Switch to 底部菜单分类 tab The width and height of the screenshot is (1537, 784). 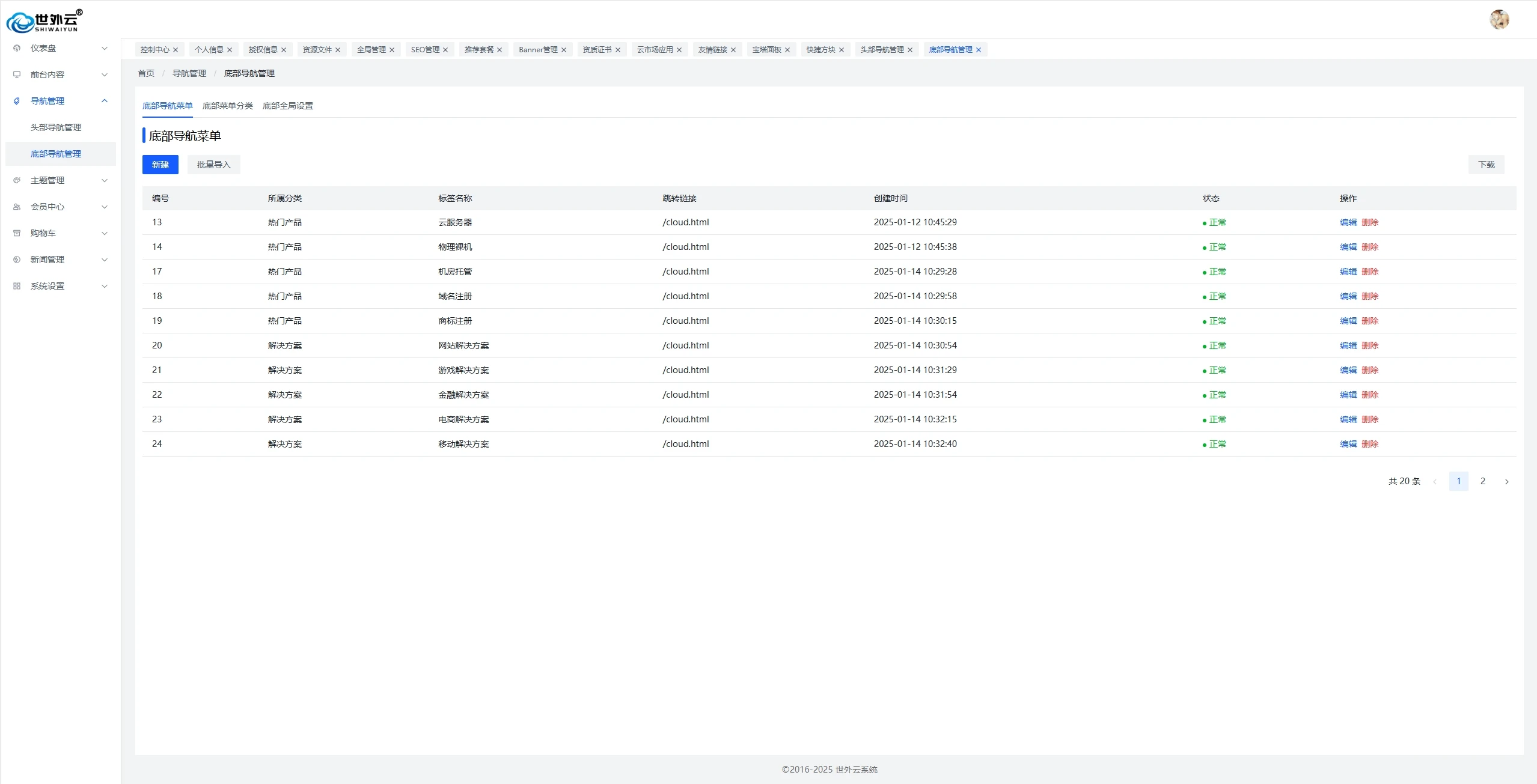(227, 106)
